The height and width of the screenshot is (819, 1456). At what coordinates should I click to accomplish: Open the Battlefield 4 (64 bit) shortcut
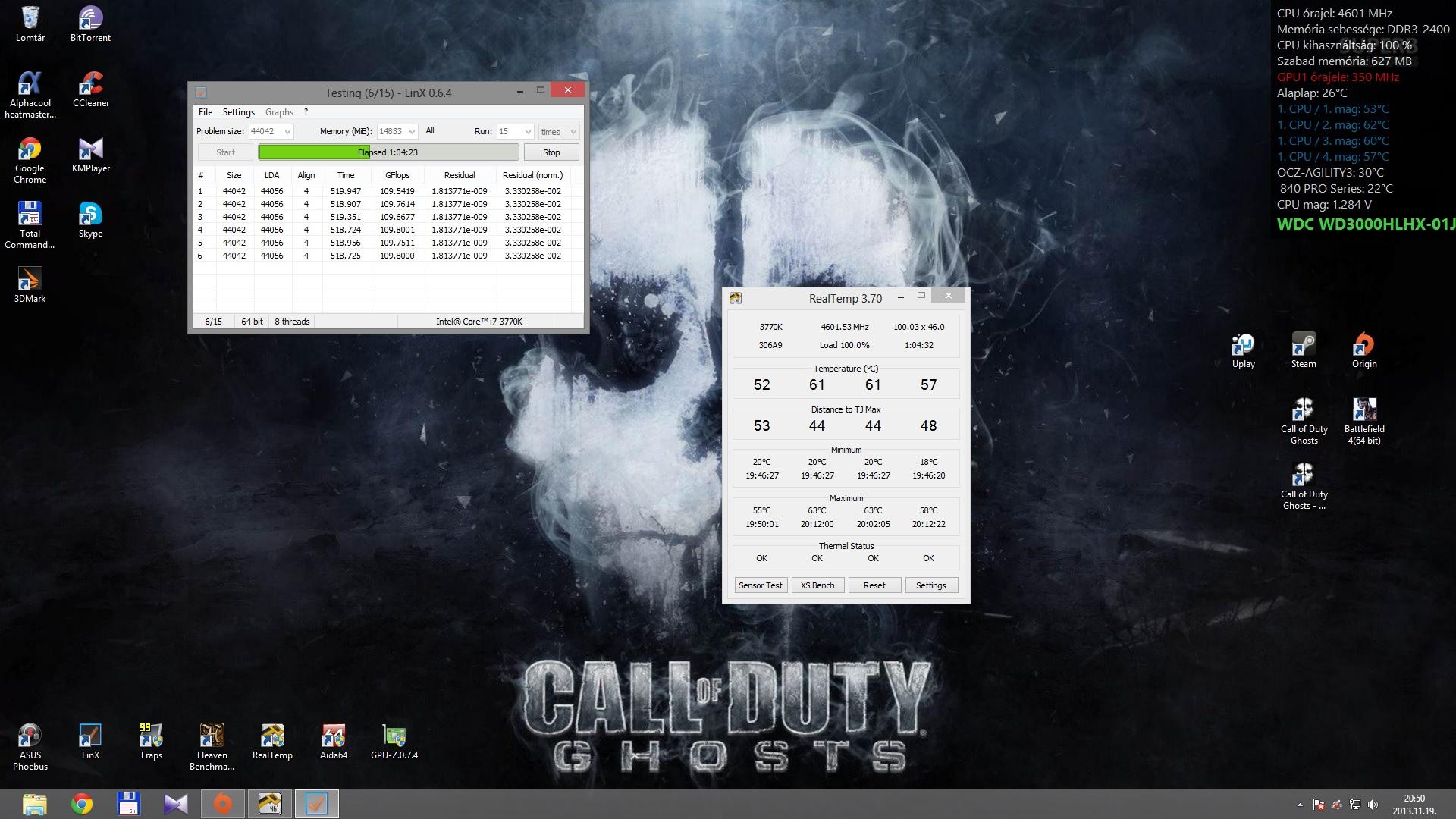(1363, 410)
